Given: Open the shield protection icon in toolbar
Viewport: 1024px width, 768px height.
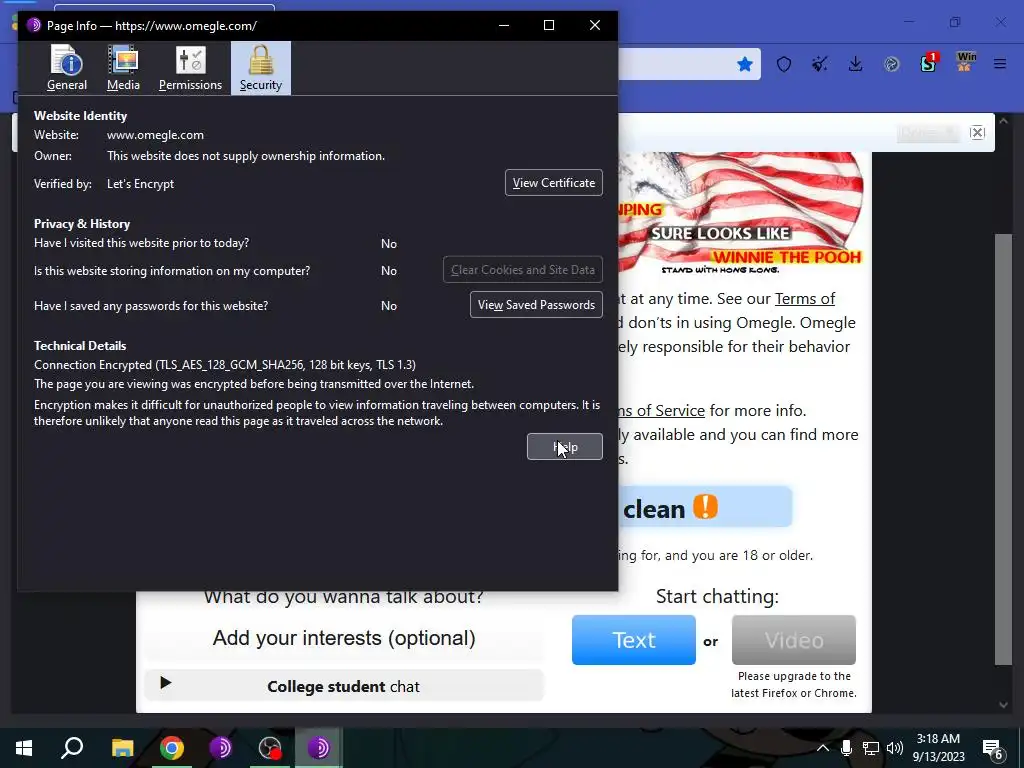Looking at the screenshot, I should [784, 64].
